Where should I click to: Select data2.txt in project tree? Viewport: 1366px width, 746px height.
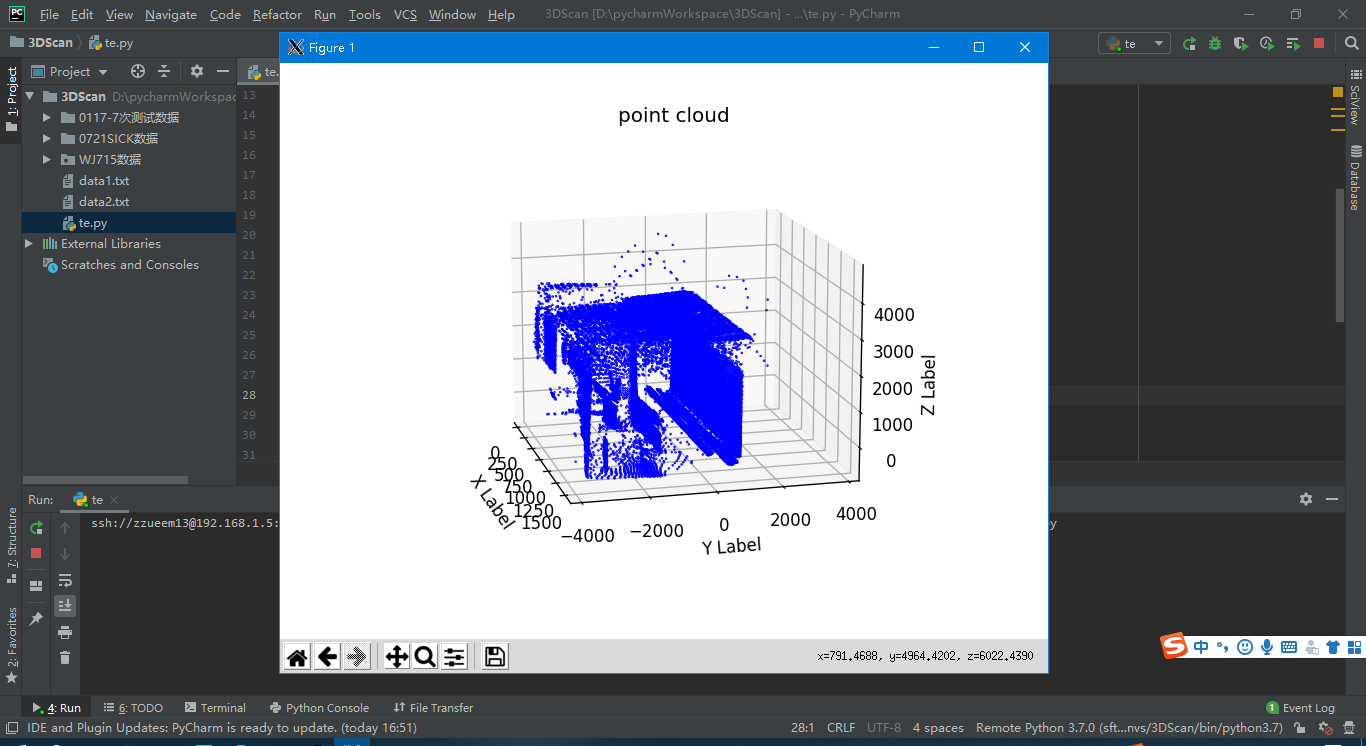point(104,202)
